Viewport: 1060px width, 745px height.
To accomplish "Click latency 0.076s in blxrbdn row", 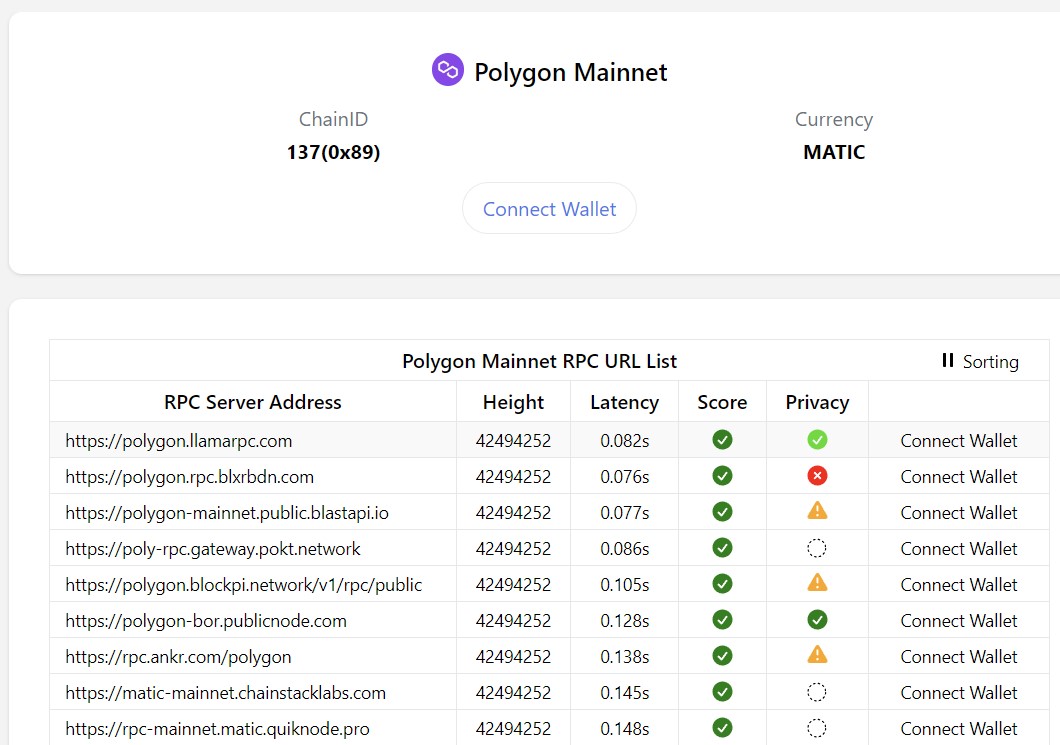I will [x=625, y=477].
